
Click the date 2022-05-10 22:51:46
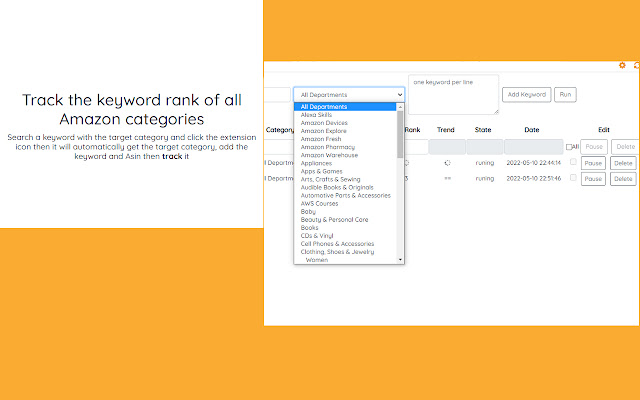pos(533,178)
